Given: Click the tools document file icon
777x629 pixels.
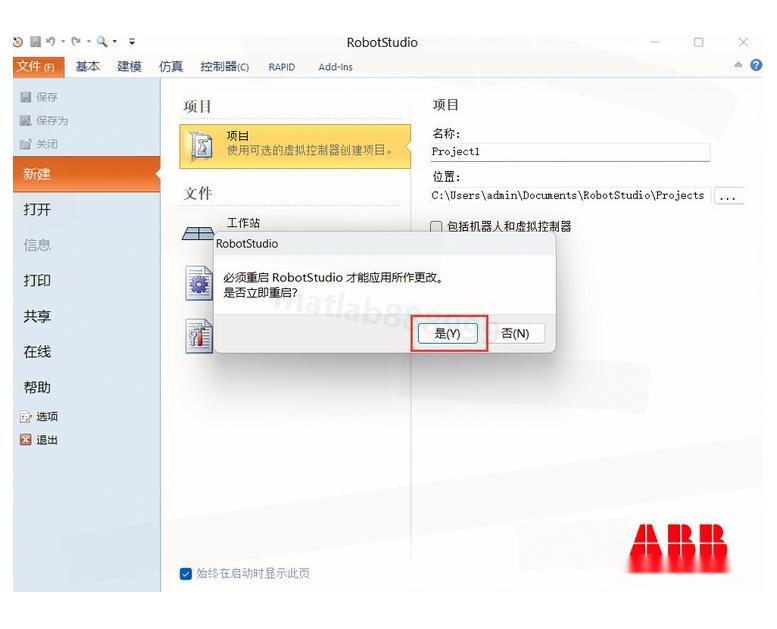Looking at the screenshot, I should [199, 336].
